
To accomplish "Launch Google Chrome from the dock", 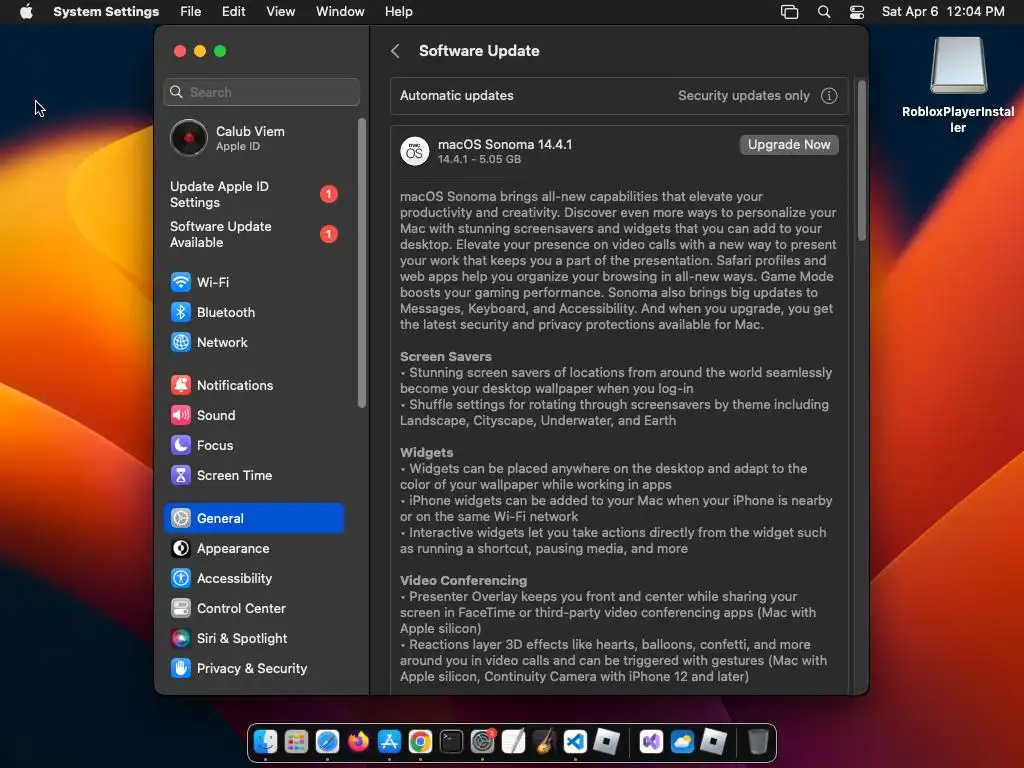I will click(420, 742).
